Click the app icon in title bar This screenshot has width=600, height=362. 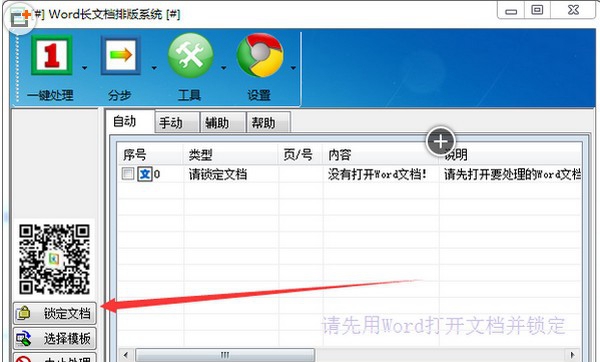click(x=20, y=17)
